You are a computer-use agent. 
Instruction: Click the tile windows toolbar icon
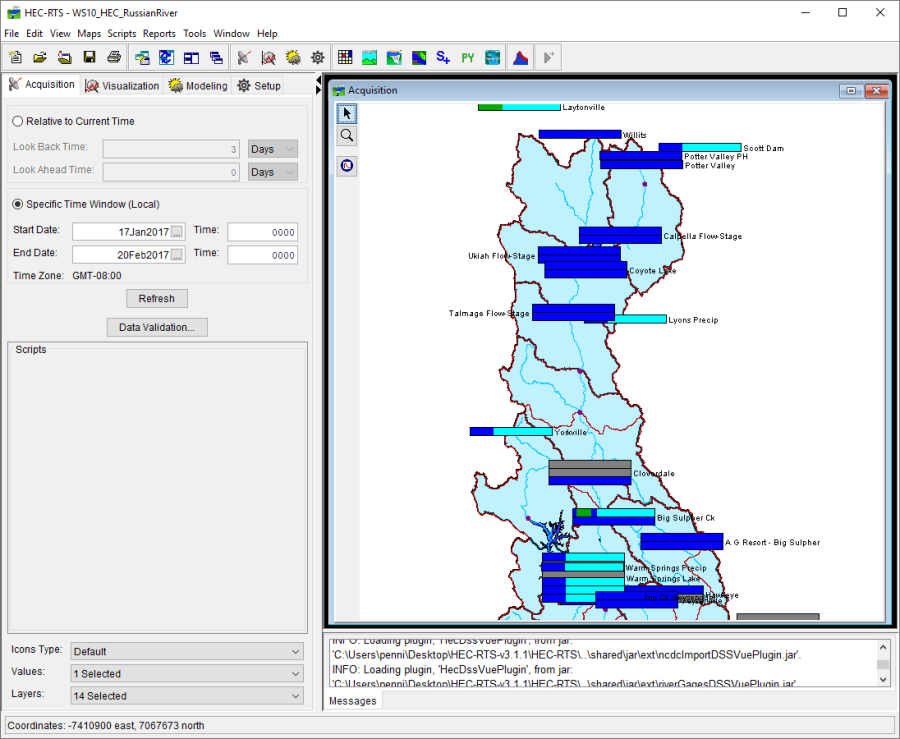[x=191, y=57]
